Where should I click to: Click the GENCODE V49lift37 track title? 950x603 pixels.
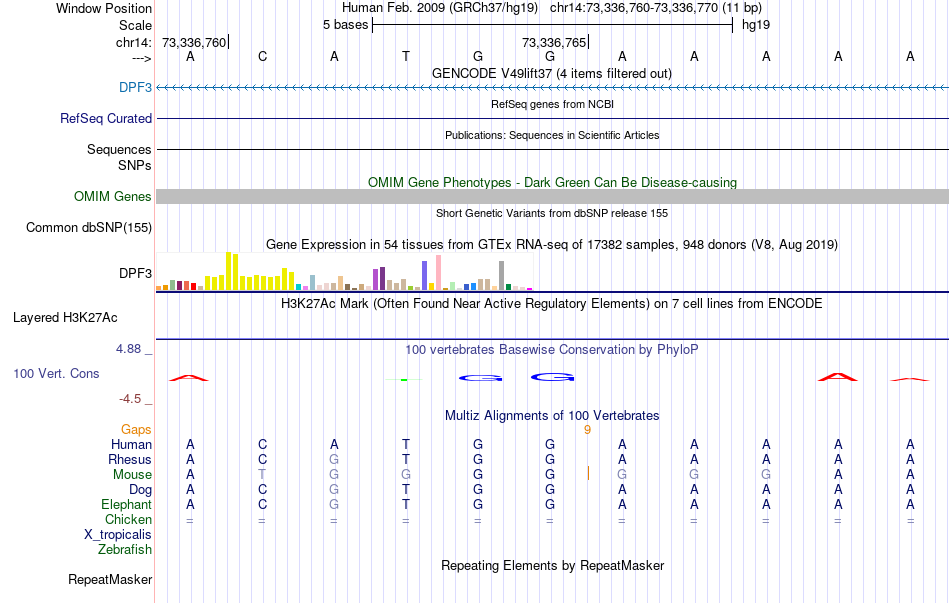552,73
